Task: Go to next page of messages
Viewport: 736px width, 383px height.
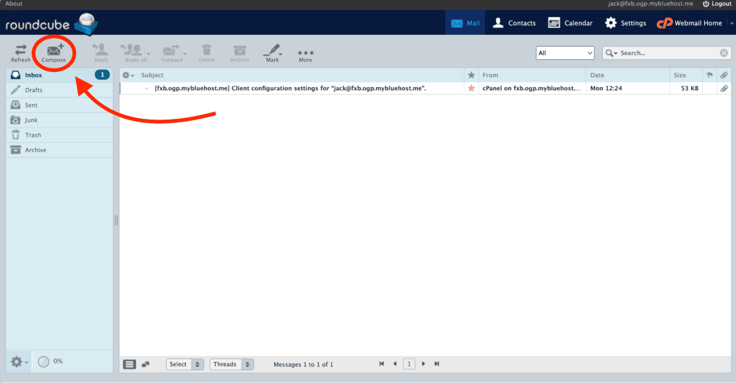Action: tap(423, 364)
